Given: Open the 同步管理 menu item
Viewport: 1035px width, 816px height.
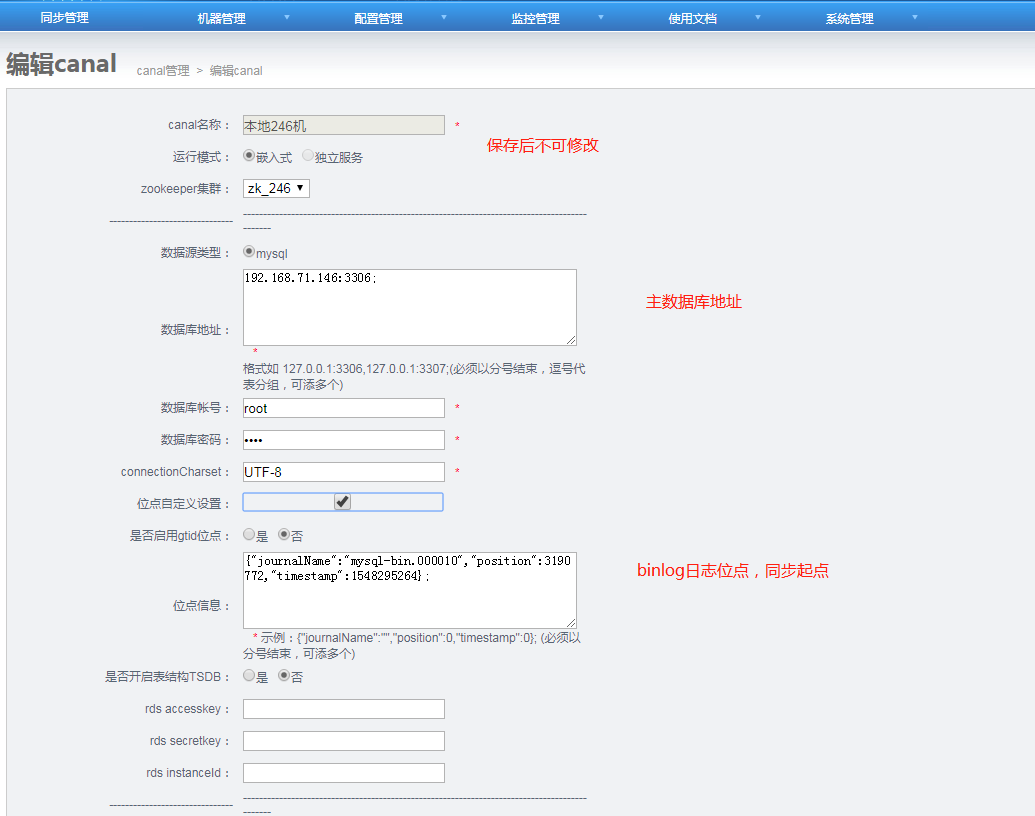Looking at the screenshot, I should point(64,18).
